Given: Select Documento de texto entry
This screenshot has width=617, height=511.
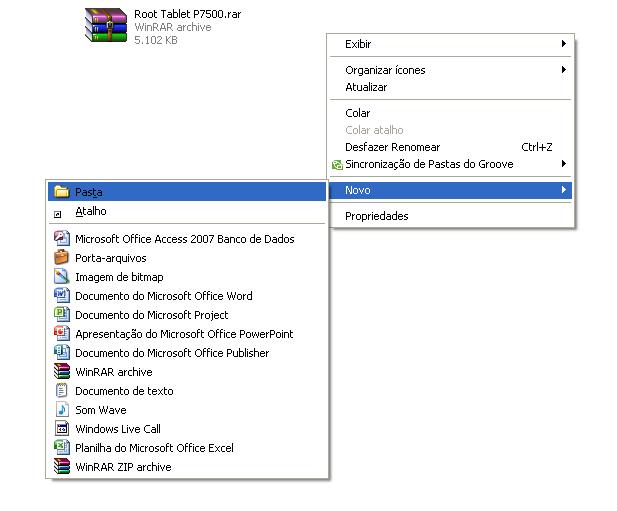Looking at the screenshot, I should [x=187, y=391].
